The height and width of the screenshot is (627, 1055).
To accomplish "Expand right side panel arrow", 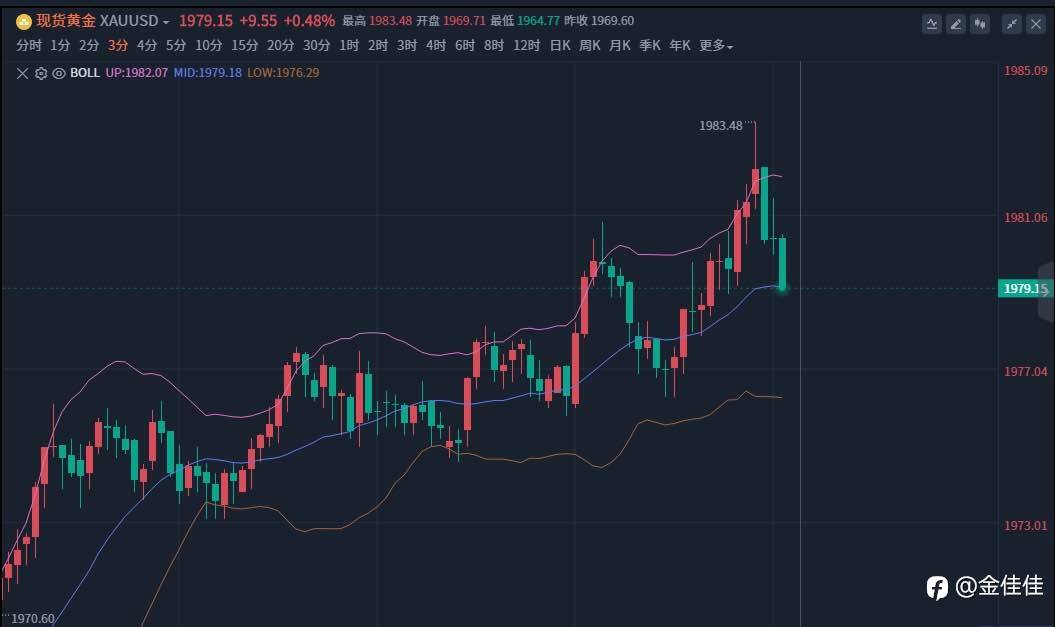I will (1046, 289).
